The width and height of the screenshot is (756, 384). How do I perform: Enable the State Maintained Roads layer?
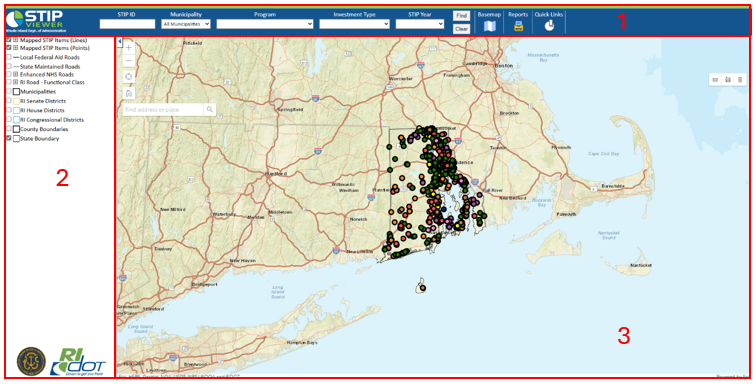pos(9,67)
